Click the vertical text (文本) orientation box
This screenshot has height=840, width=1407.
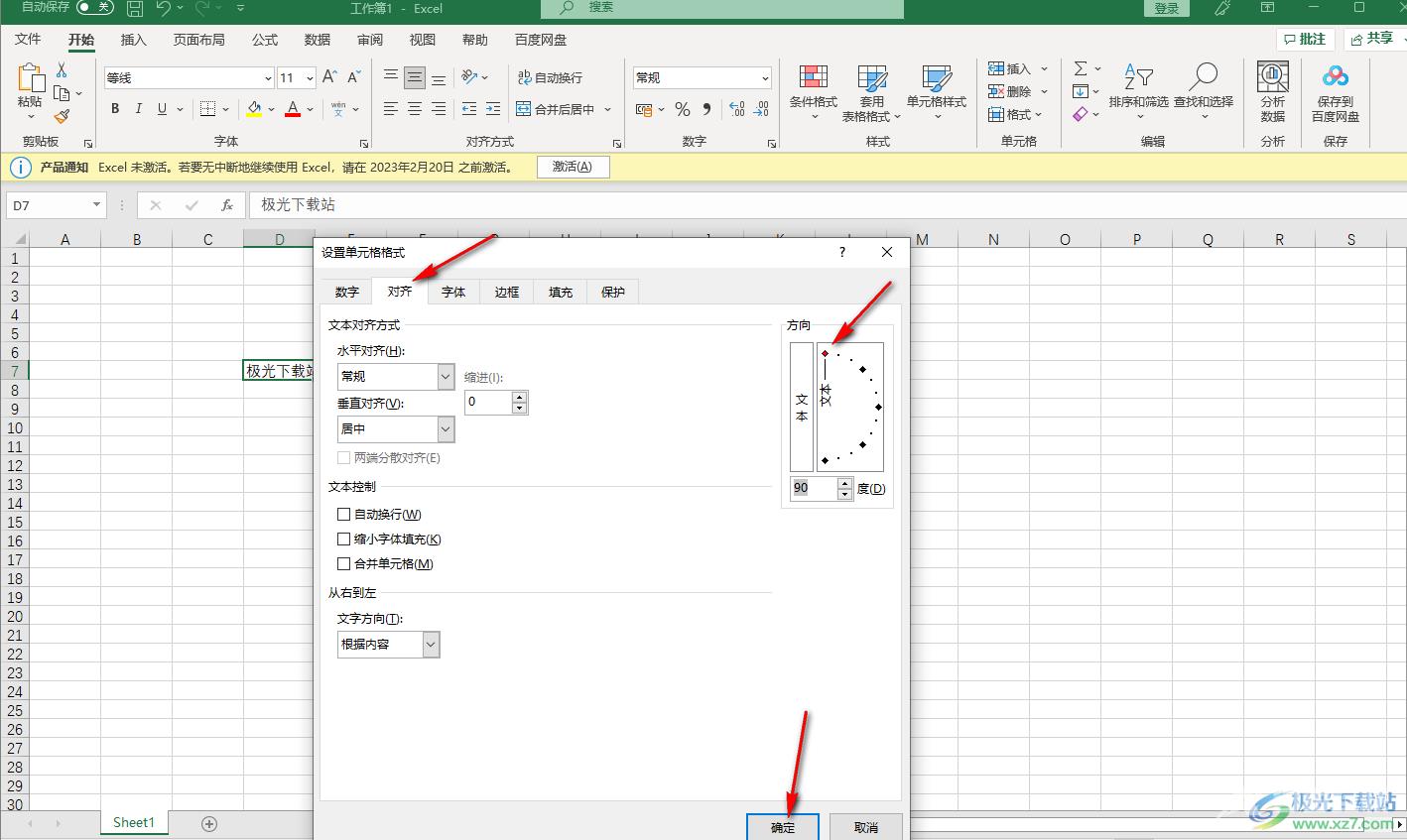(802, 407)
